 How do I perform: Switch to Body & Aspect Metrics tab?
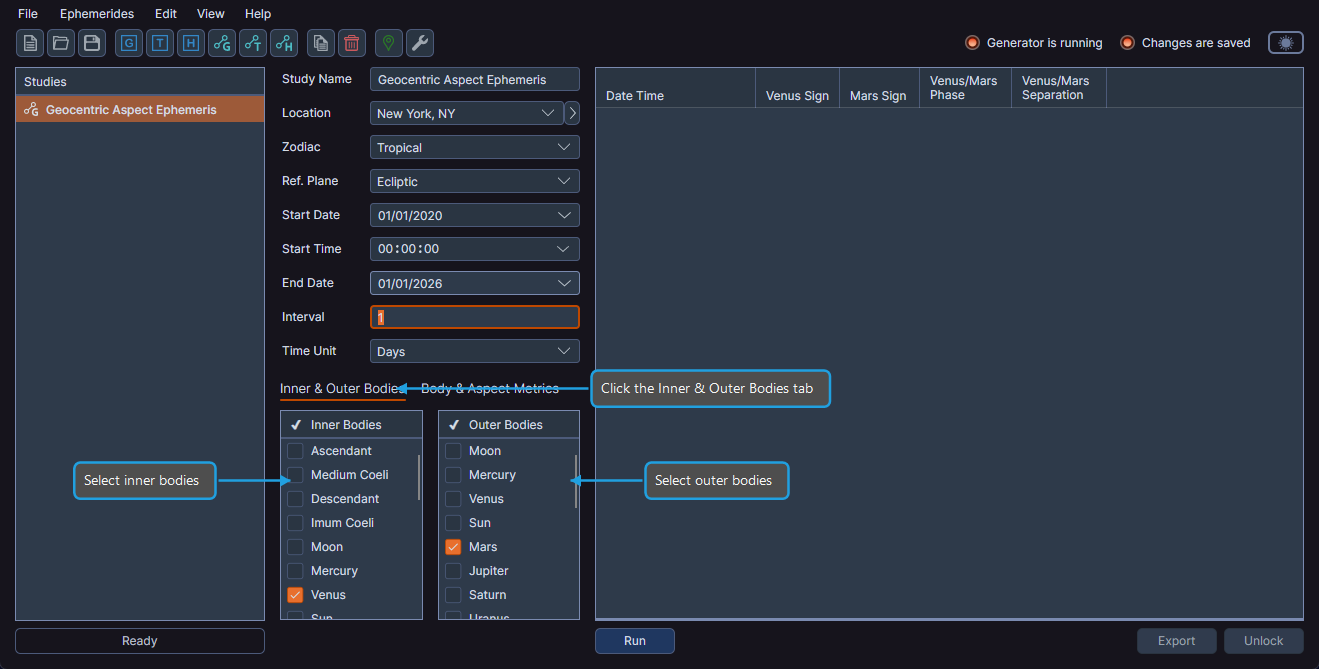click(x=490, y=388)
